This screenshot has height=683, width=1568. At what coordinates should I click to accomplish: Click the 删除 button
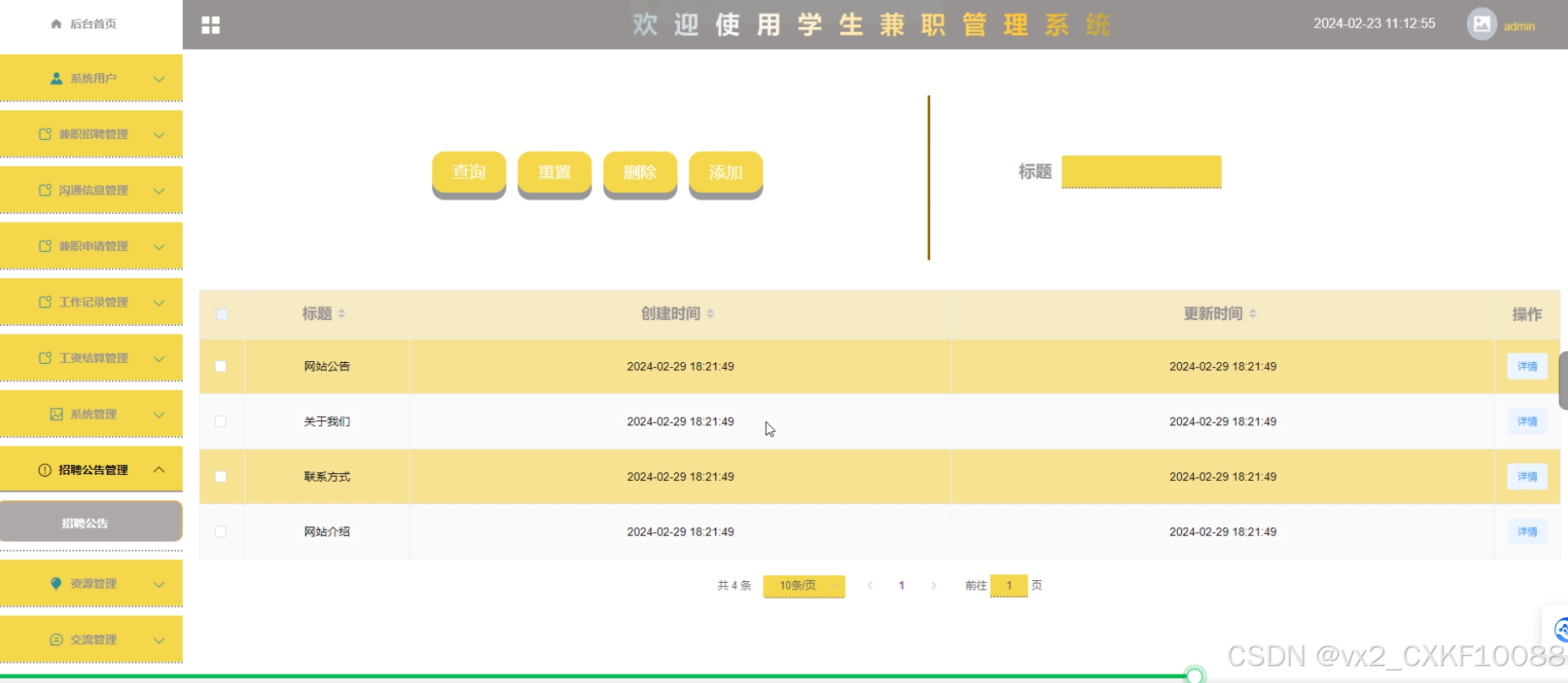coord(640,173)
